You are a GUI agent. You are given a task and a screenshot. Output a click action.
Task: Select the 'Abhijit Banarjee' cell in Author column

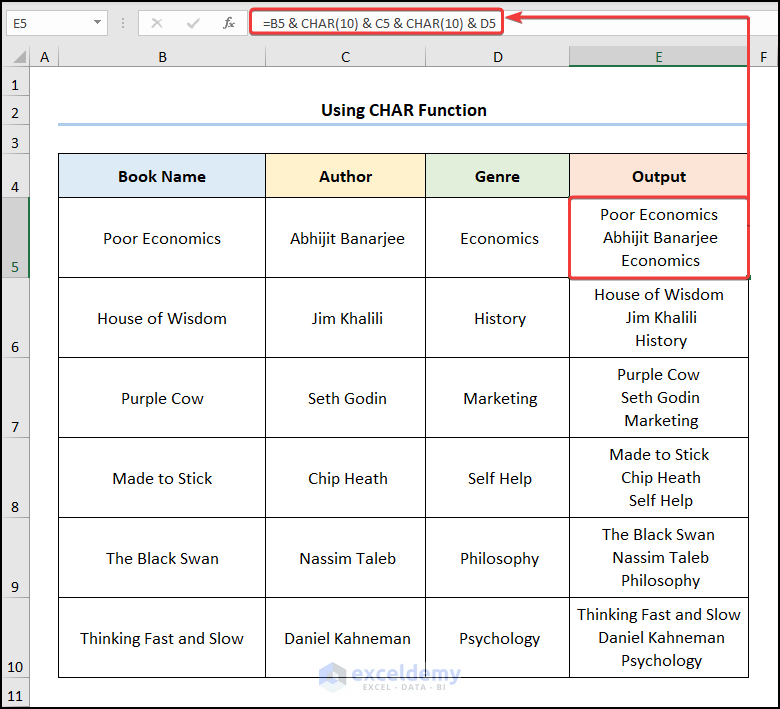click(x=345, y=238)
